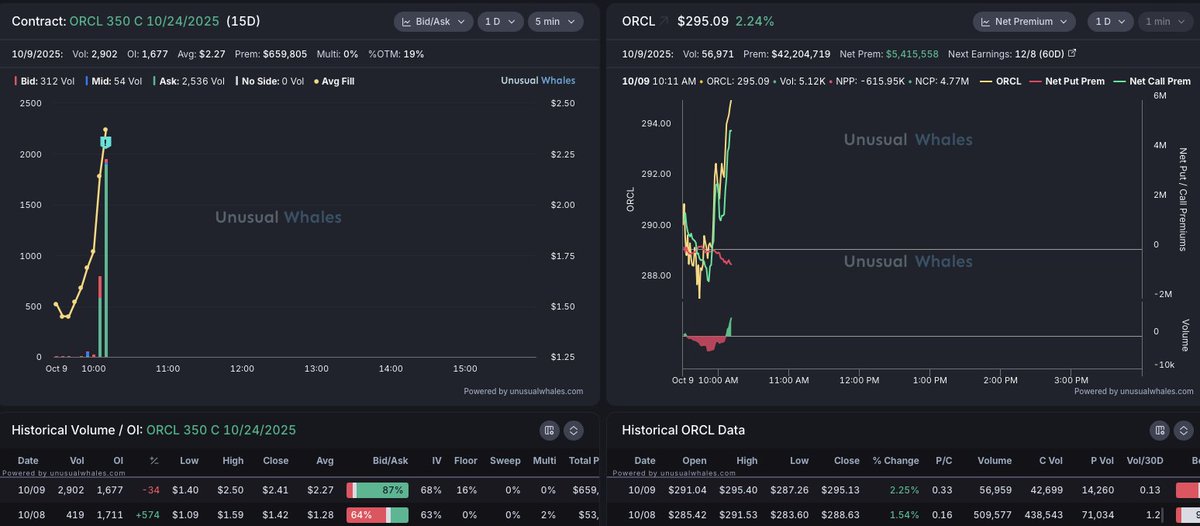Sort ORCL data table by % Change
The height and width of the screenshot is (526, 1200).
tap(894, 461)
